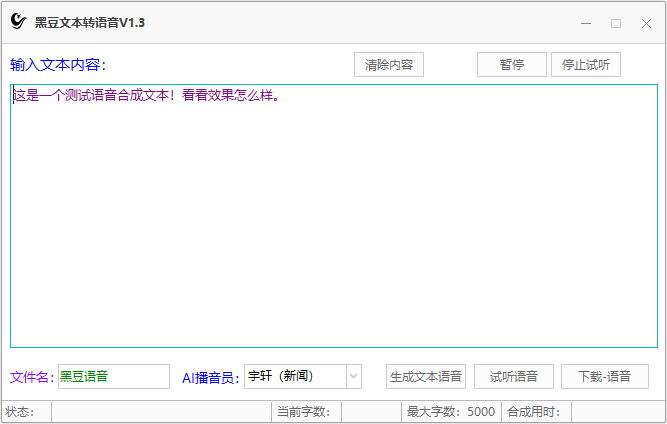
Task: Click the 清除内容 button
Action: click(389, 65)
